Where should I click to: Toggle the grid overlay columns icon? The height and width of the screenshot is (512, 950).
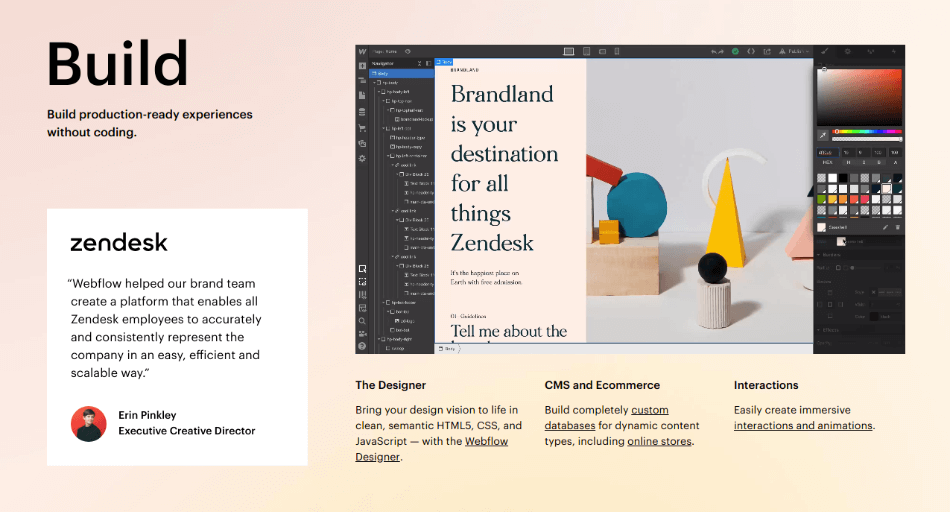click(362, 294)
